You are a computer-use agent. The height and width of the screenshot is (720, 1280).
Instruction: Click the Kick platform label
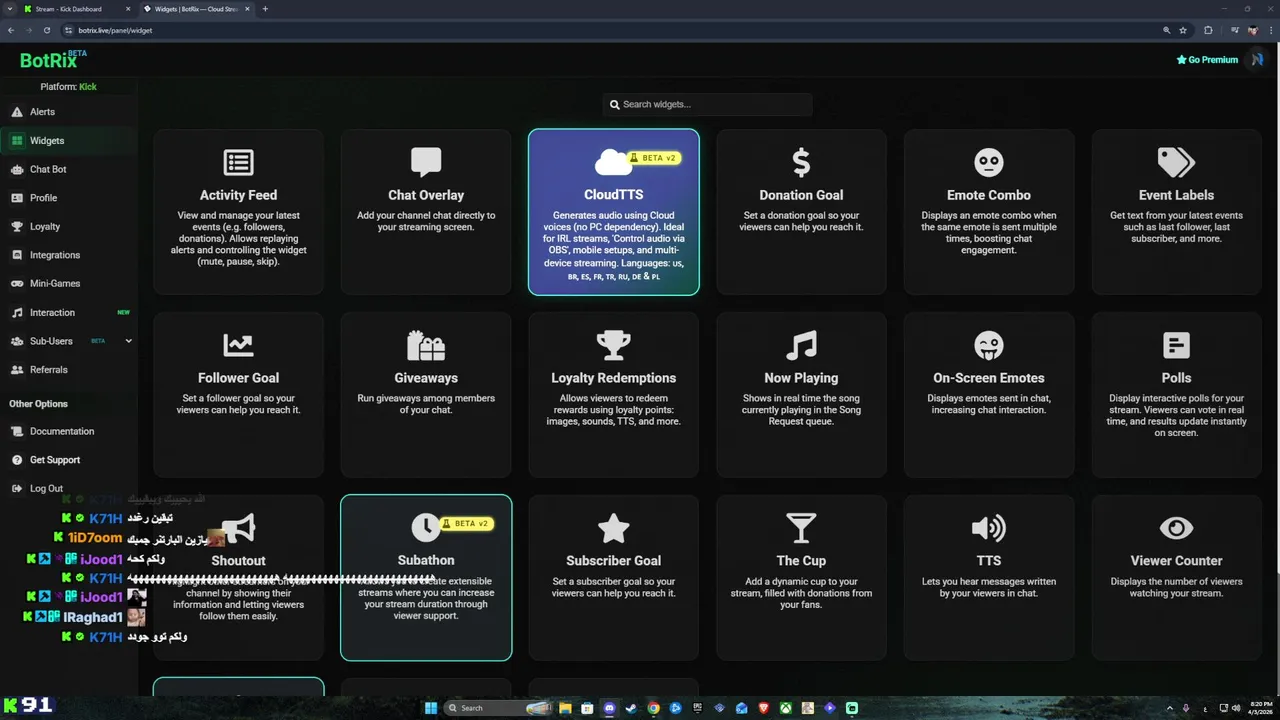click(88, 87)
